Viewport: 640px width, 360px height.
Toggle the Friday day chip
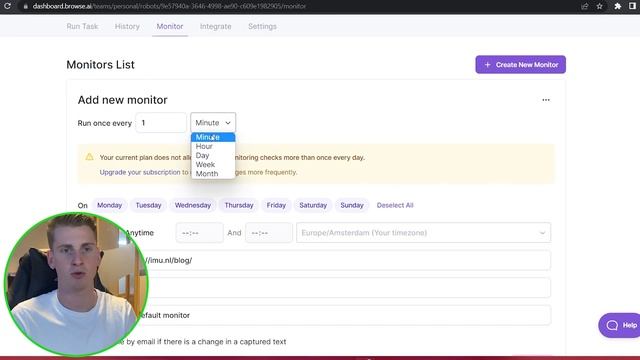[276, 205]
